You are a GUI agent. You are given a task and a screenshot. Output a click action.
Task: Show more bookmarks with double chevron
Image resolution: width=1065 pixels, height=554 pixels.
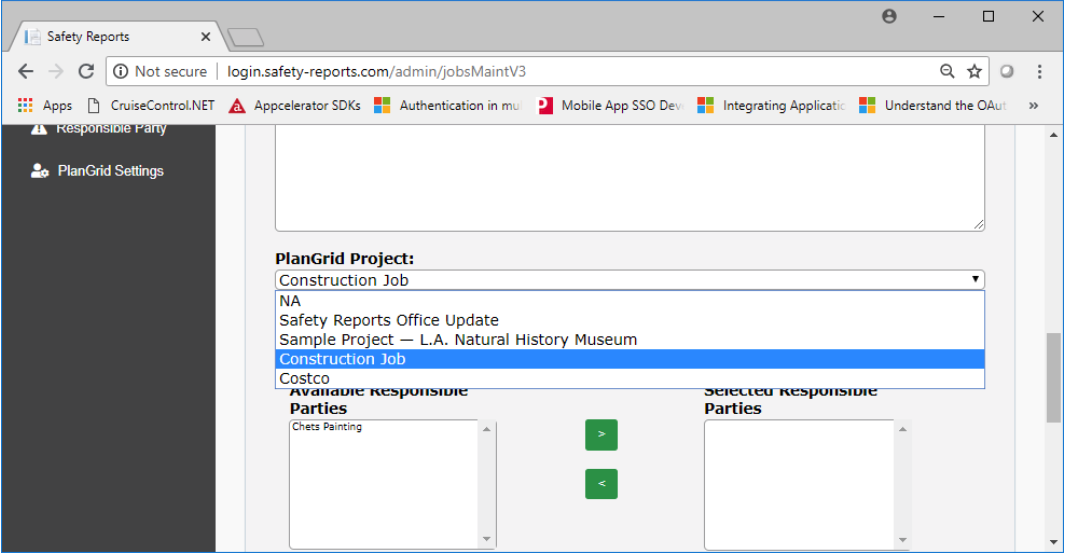click(1033, 105)
